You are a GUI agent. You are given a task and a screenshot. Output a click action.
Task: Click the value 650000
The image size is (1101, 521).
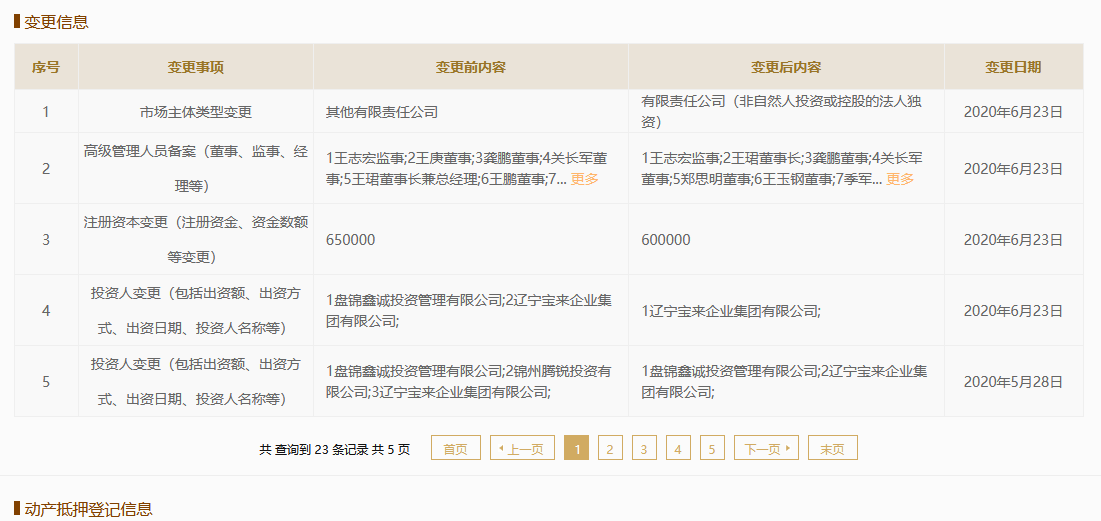click(x=350, y=240)
